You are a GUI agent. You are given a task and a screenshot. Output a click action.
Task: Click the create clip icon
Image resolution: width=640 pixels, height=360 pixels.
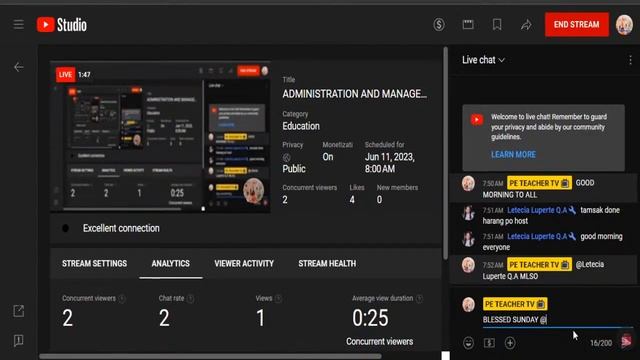point(468,24)
